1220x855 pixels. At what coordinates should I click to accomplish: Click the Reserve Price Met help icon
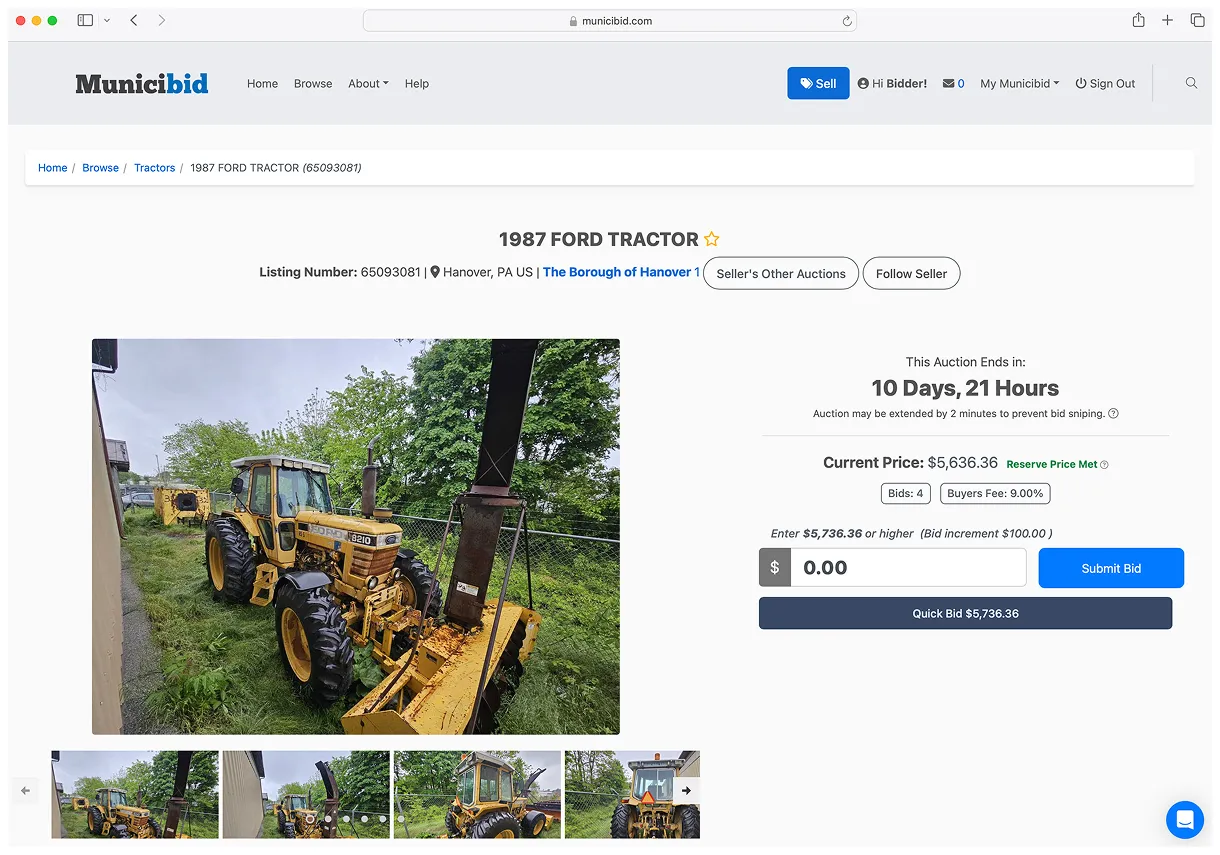coord(1104,464)
